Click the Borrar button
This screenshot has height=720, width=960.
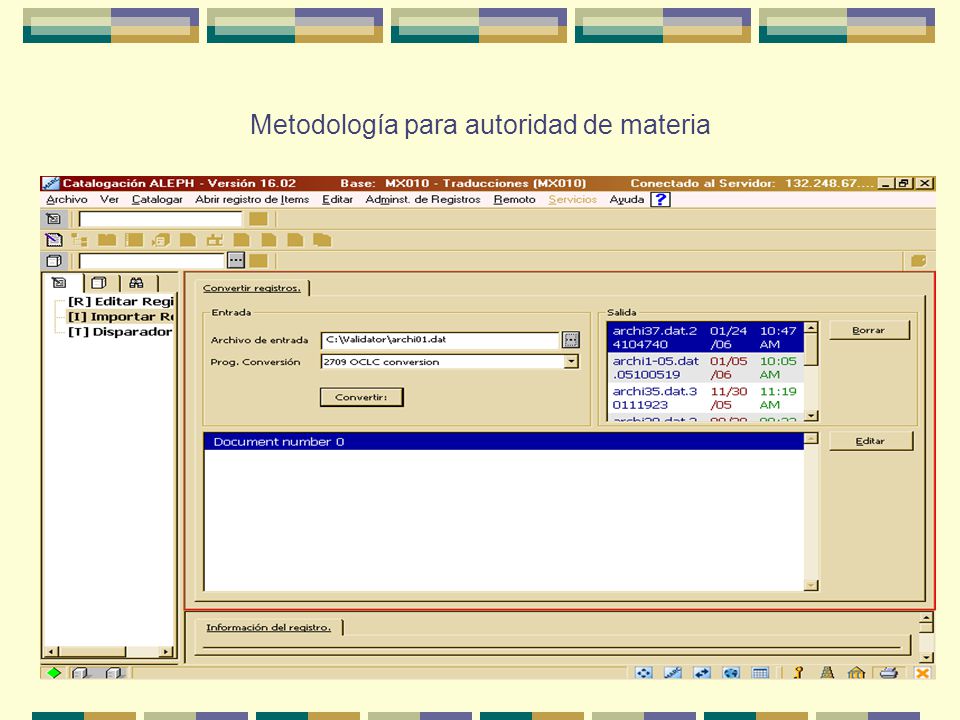click(x=869, y=330)
